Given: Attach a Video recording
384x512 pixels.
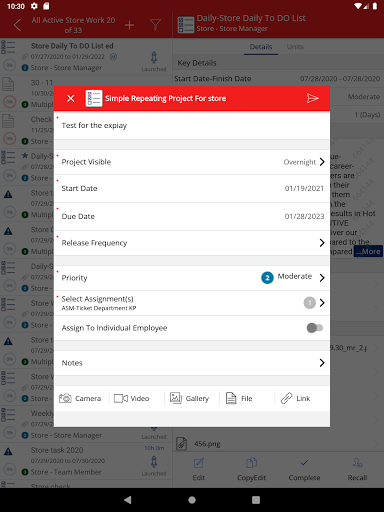Looking at the screenshot, I should click(132, 398).
